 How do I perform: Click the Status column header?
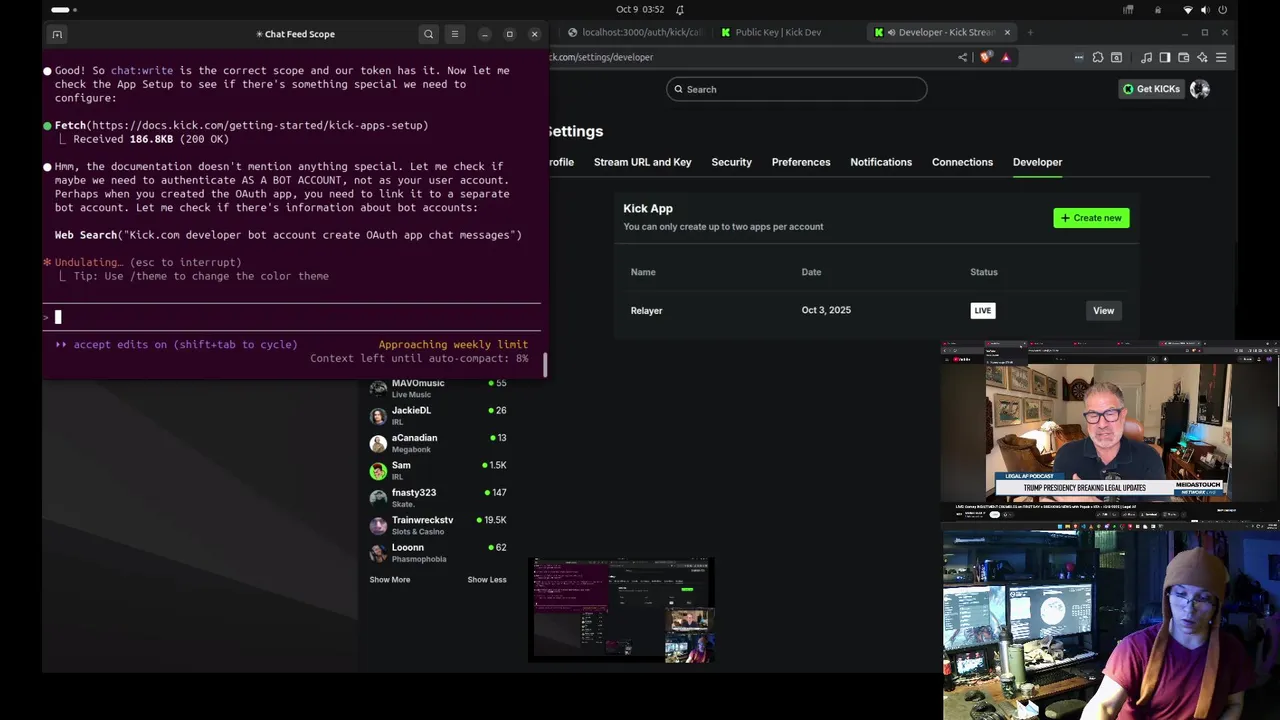(x=984, y=272)
